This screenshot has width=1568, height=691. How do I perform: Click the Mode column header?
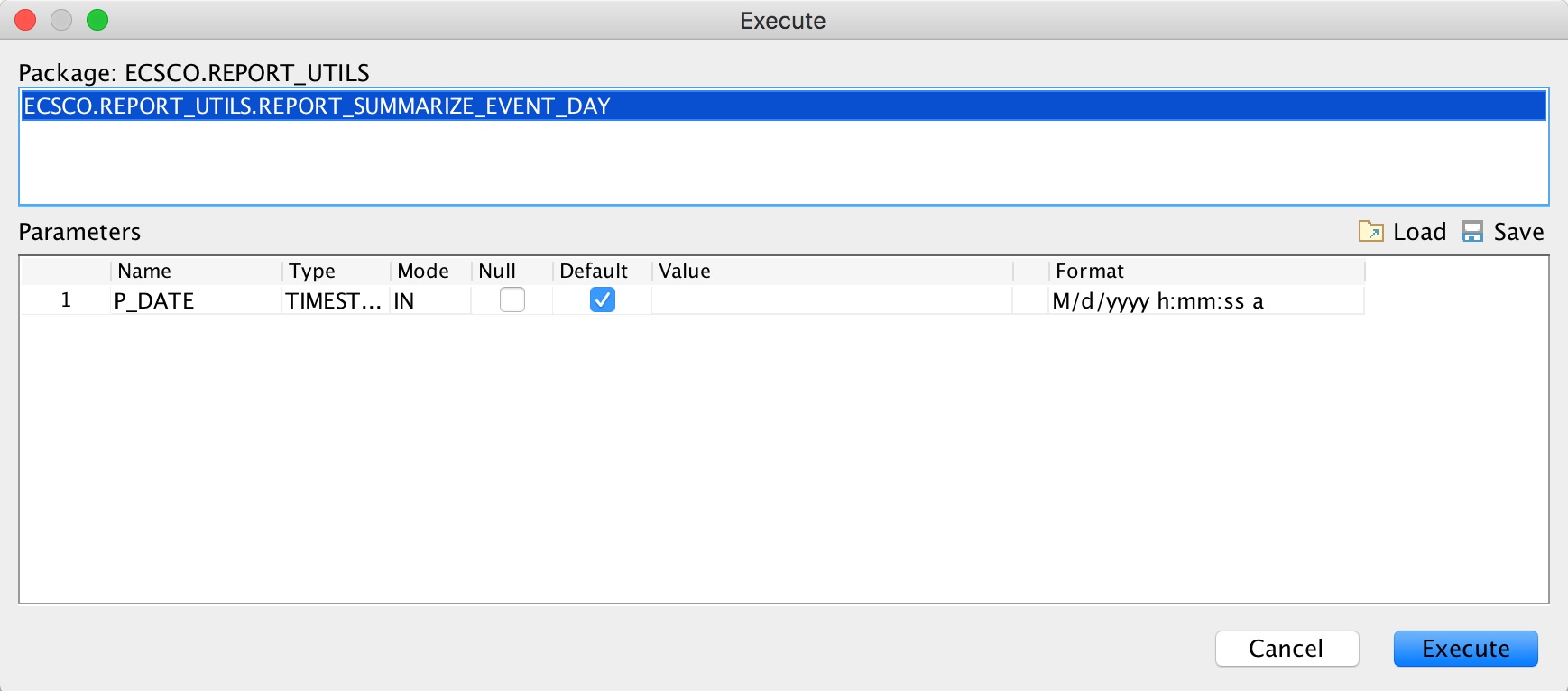pyautogui.click(x=423, y=271)
